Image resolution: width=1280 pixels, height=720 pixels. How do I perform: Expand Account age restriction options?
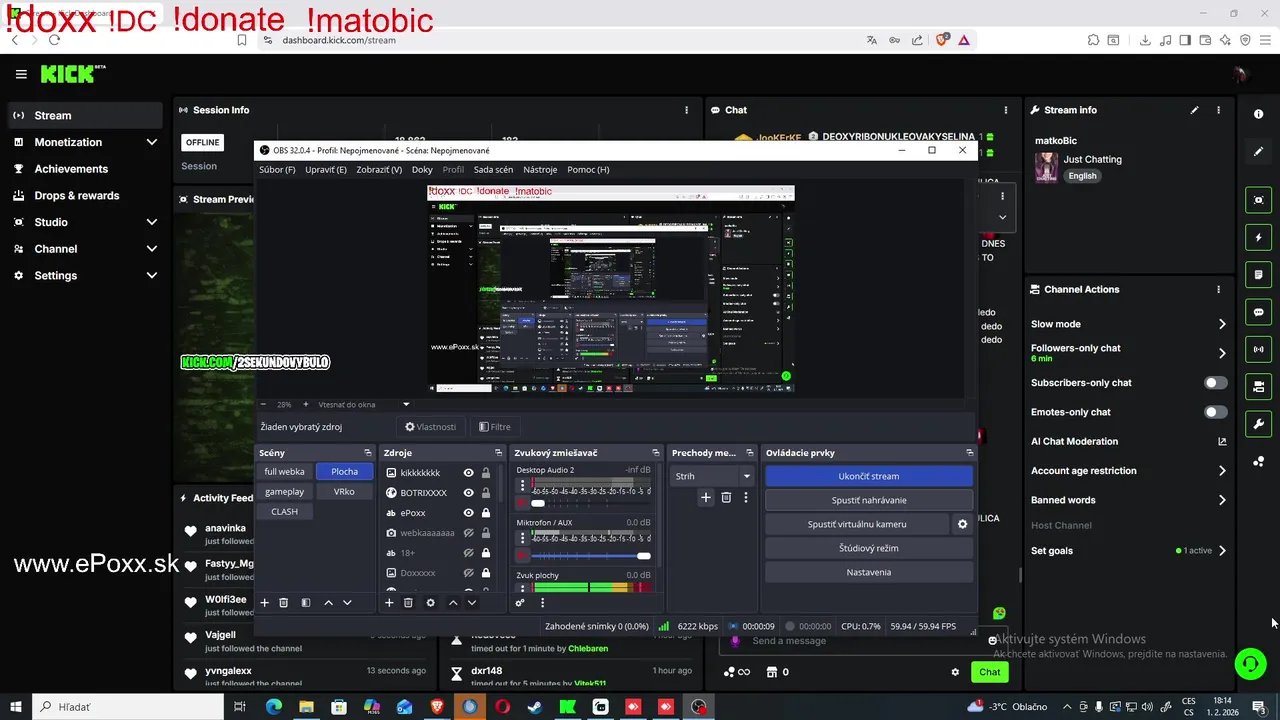point(1222,471)
